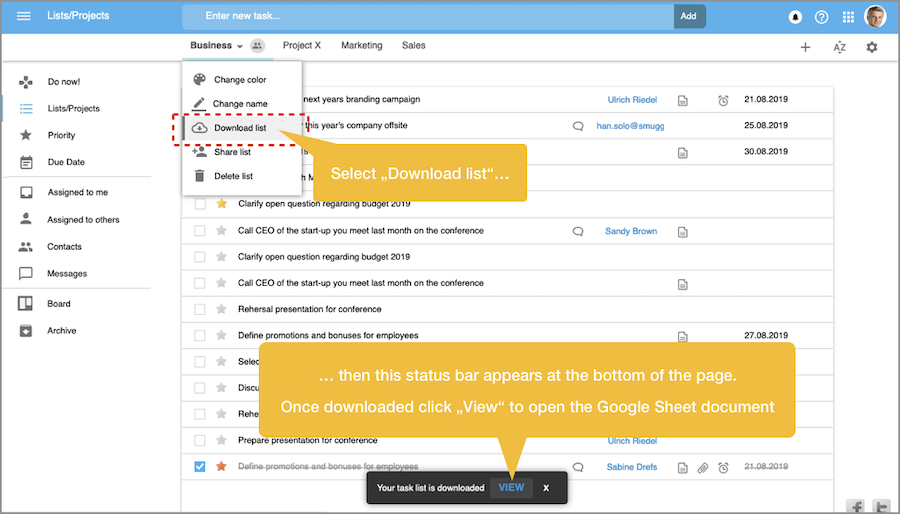This screenshot has height=514, width=900.
Task: Focus the Enter new task field
Action: (x=428, y=17)
